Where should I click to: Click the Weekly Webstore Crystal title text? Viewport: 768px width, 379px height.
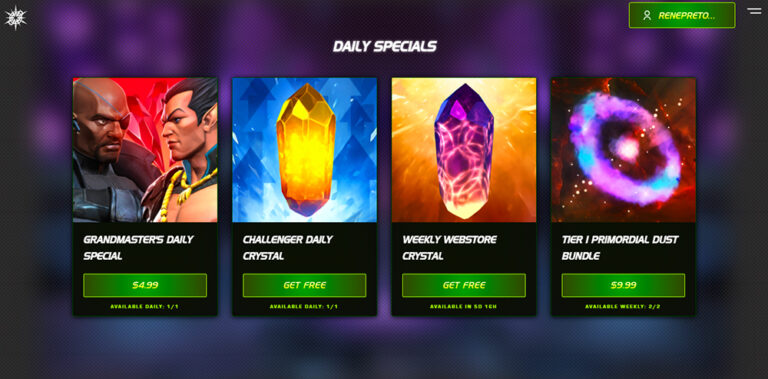(x=449, y=248)
